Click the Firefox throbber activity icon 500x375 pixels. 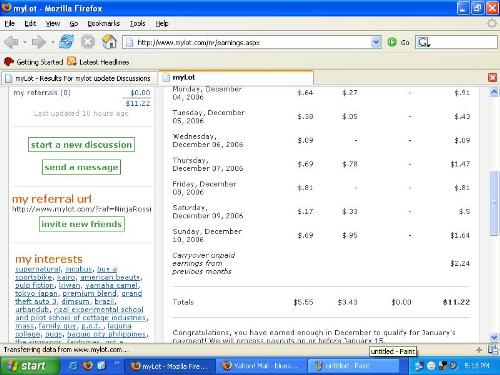pyautogui.click(x=492, y=23)
